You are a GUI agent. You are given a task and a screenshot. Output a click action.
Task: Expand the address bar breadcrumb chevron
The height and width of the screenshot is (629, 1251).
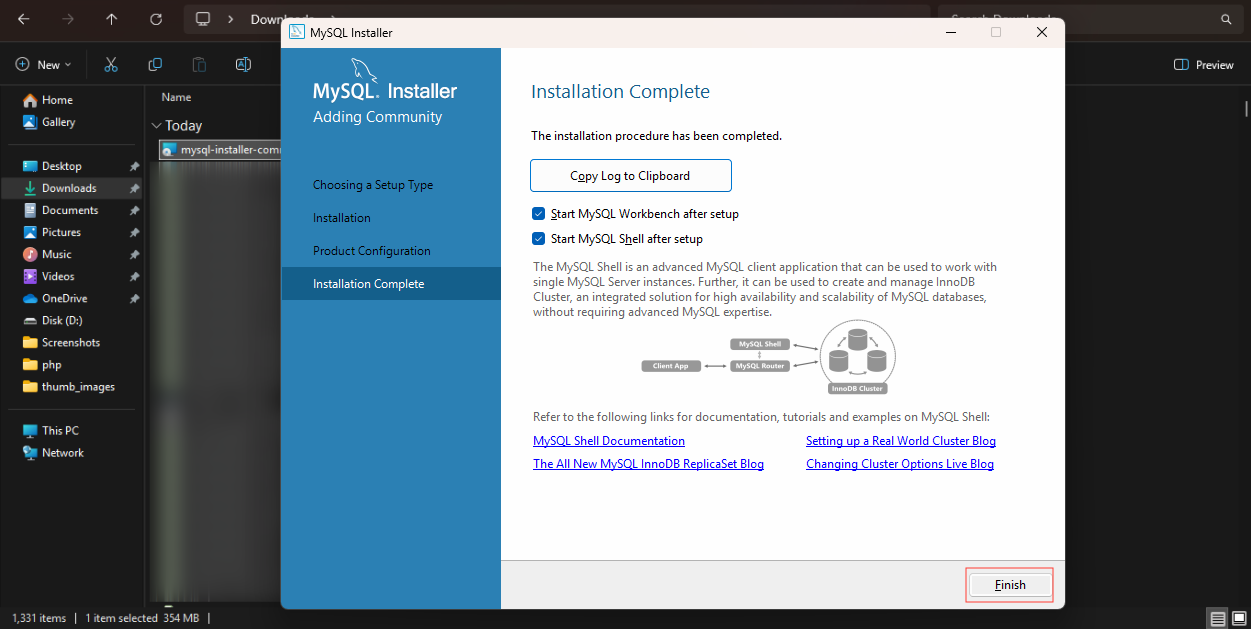tap(231, 19)
